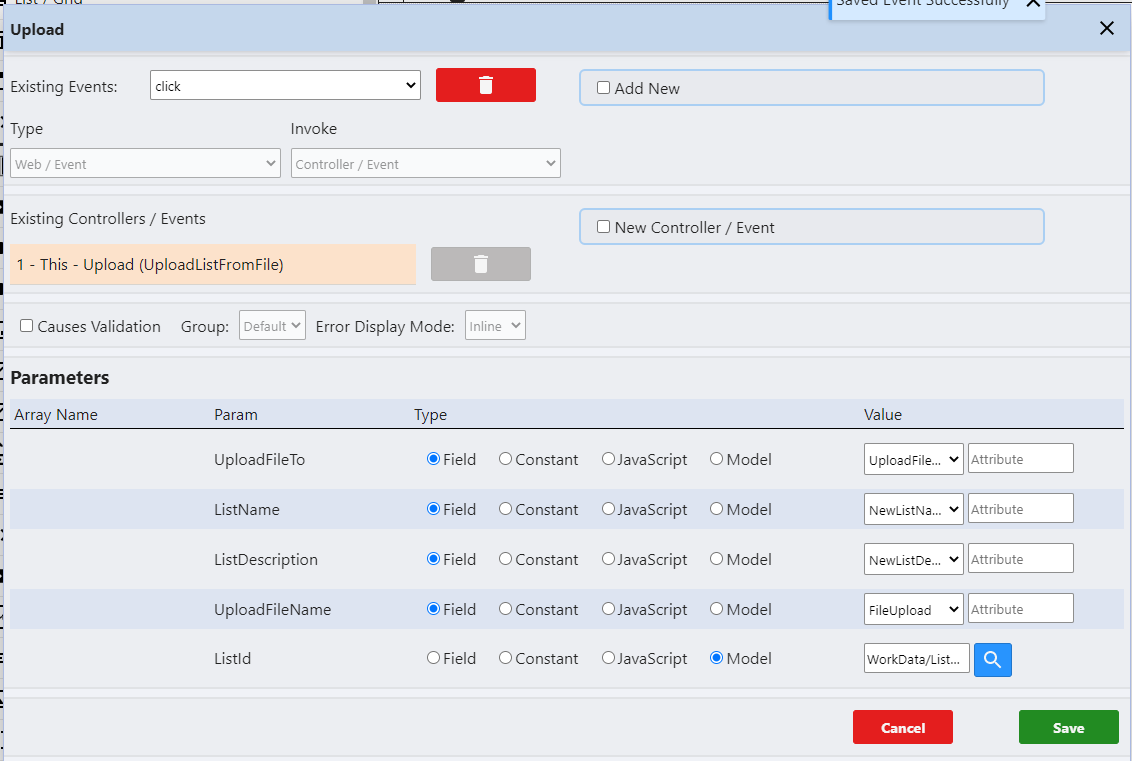This screenshot has height=761, width=1132.
Task: Select controller row 1 - This - Upload (UploadListFromFile)
Action: (x=213, y=264)
